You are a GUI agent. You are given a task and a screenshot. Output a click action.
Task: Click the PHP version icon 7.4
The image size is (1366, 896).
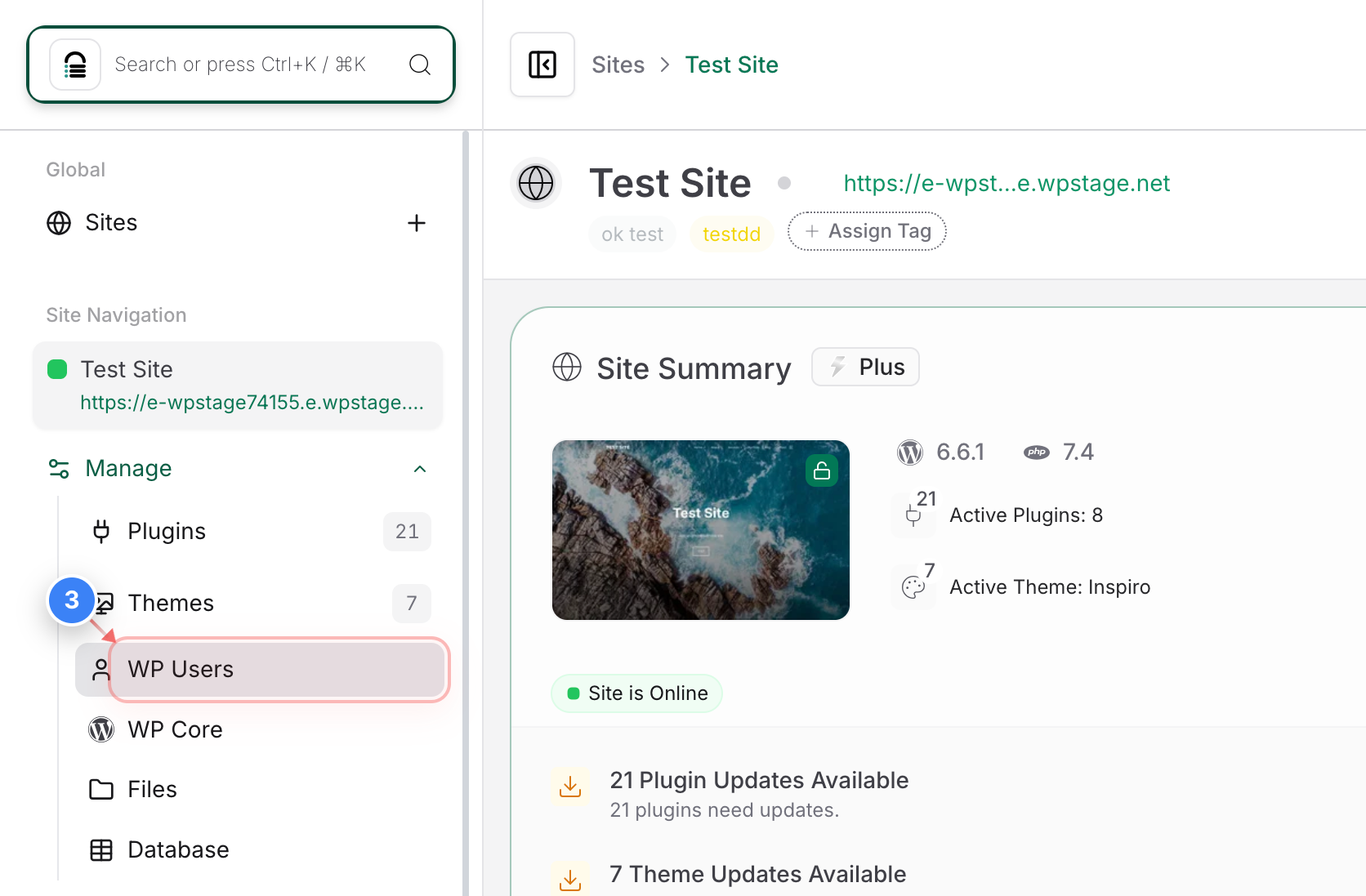point(1037,452)
